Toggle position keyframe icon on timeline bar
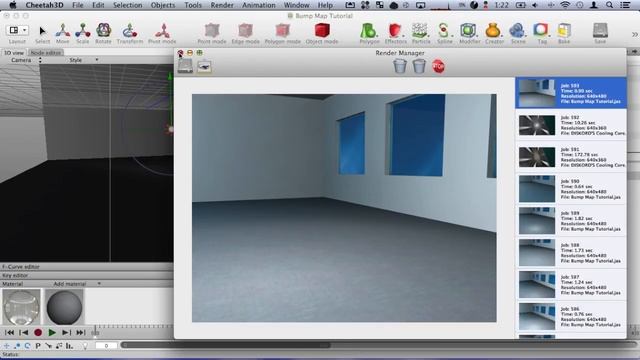Image resolution: width=640 pixels, height=360 pixels. pos(7,346)
